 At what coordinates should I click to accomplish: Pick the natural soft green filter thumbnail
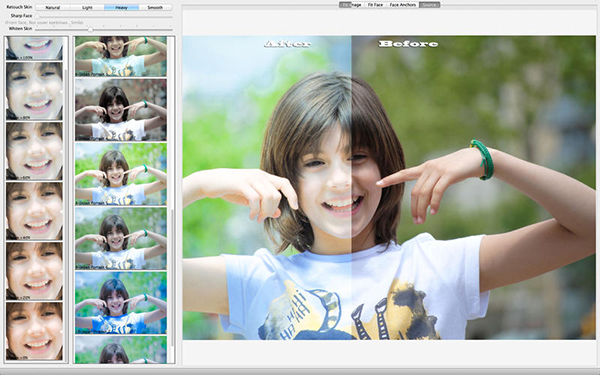coord(121,238)
